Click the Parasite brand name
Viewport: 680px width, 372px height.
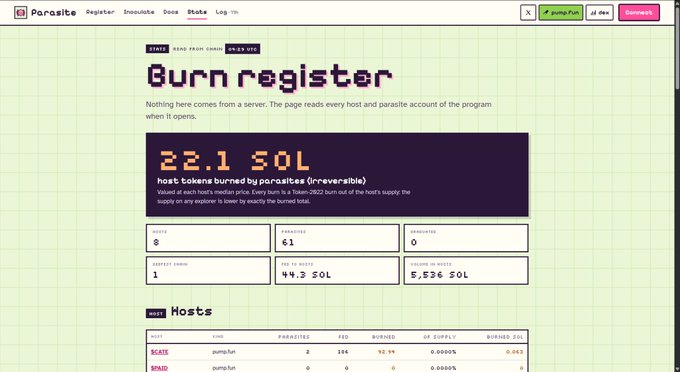[x=54, y=13]
